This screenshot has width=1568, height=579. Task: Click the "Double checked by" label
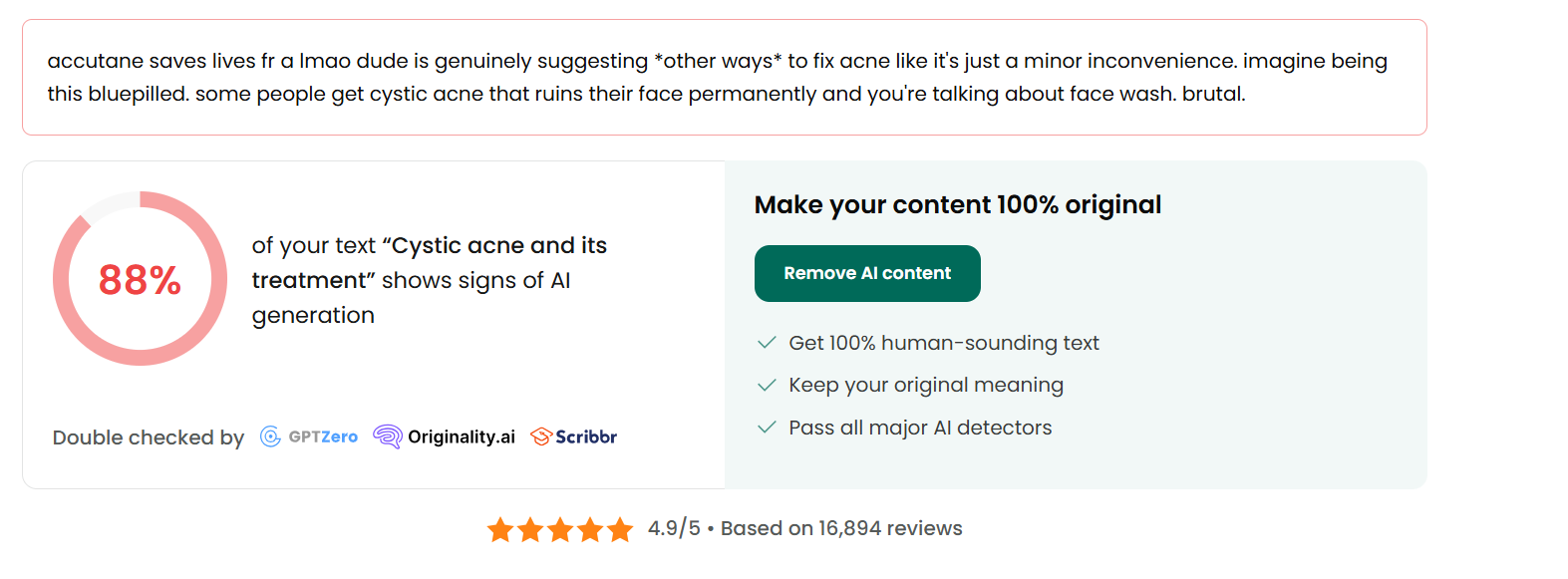(149, 437)
